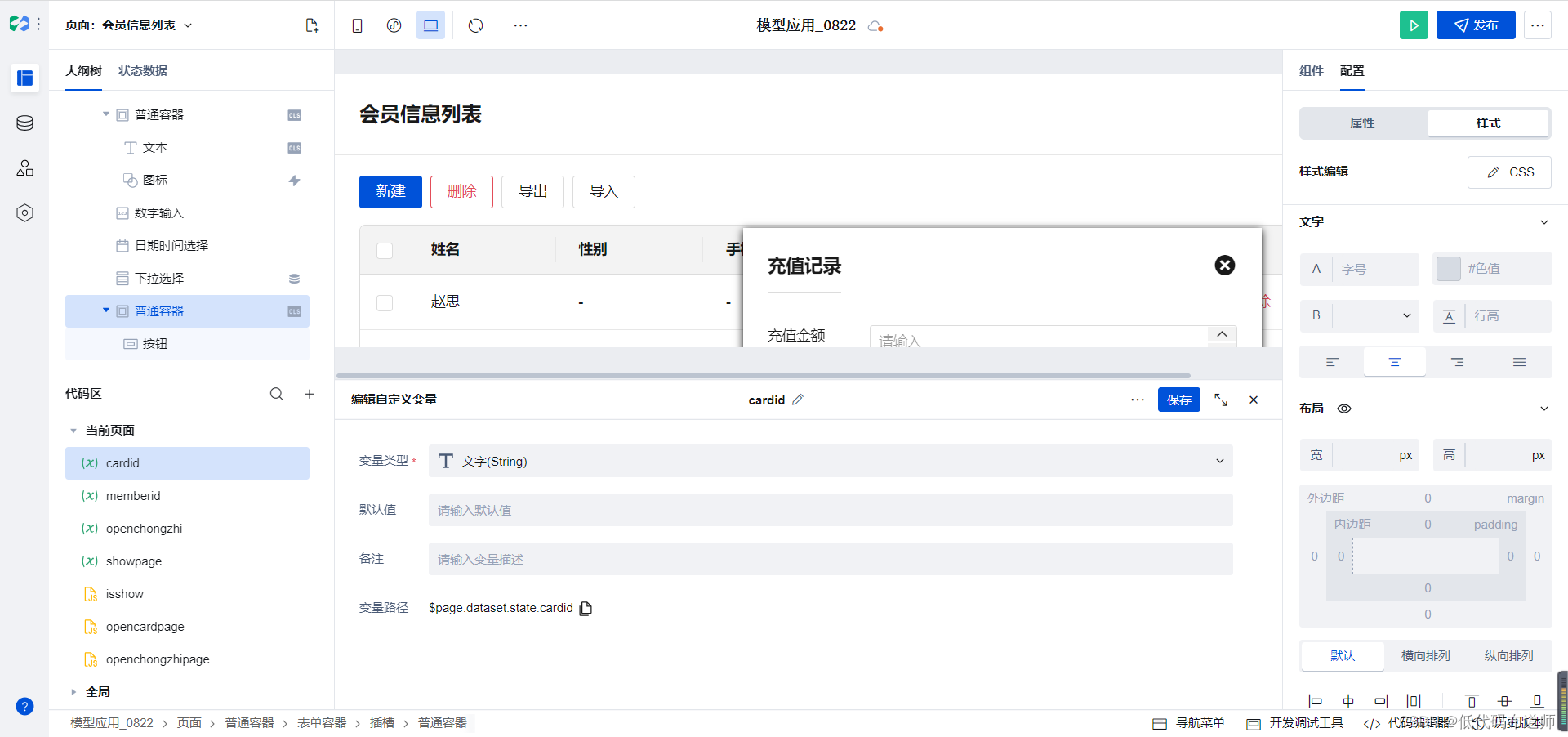Image resolution: width=1568 pixels, height=737 pixels.
Task: Click the 导入 button
Action: pyautogui.click(x=604, y=191)
